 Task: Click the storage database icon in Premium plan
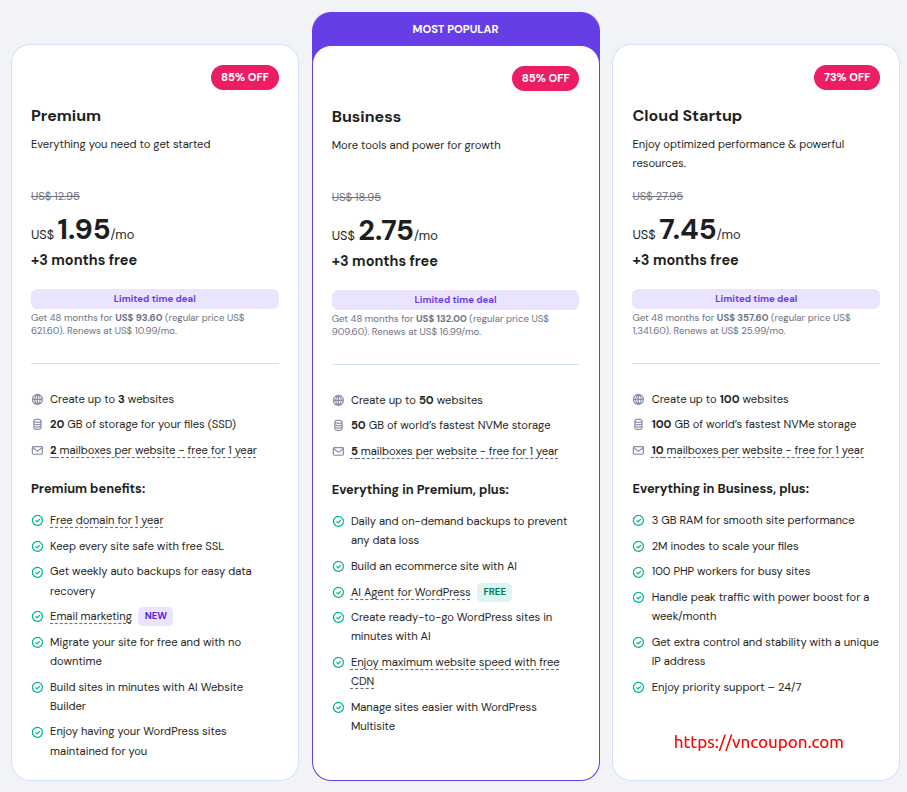coord(37,424)
